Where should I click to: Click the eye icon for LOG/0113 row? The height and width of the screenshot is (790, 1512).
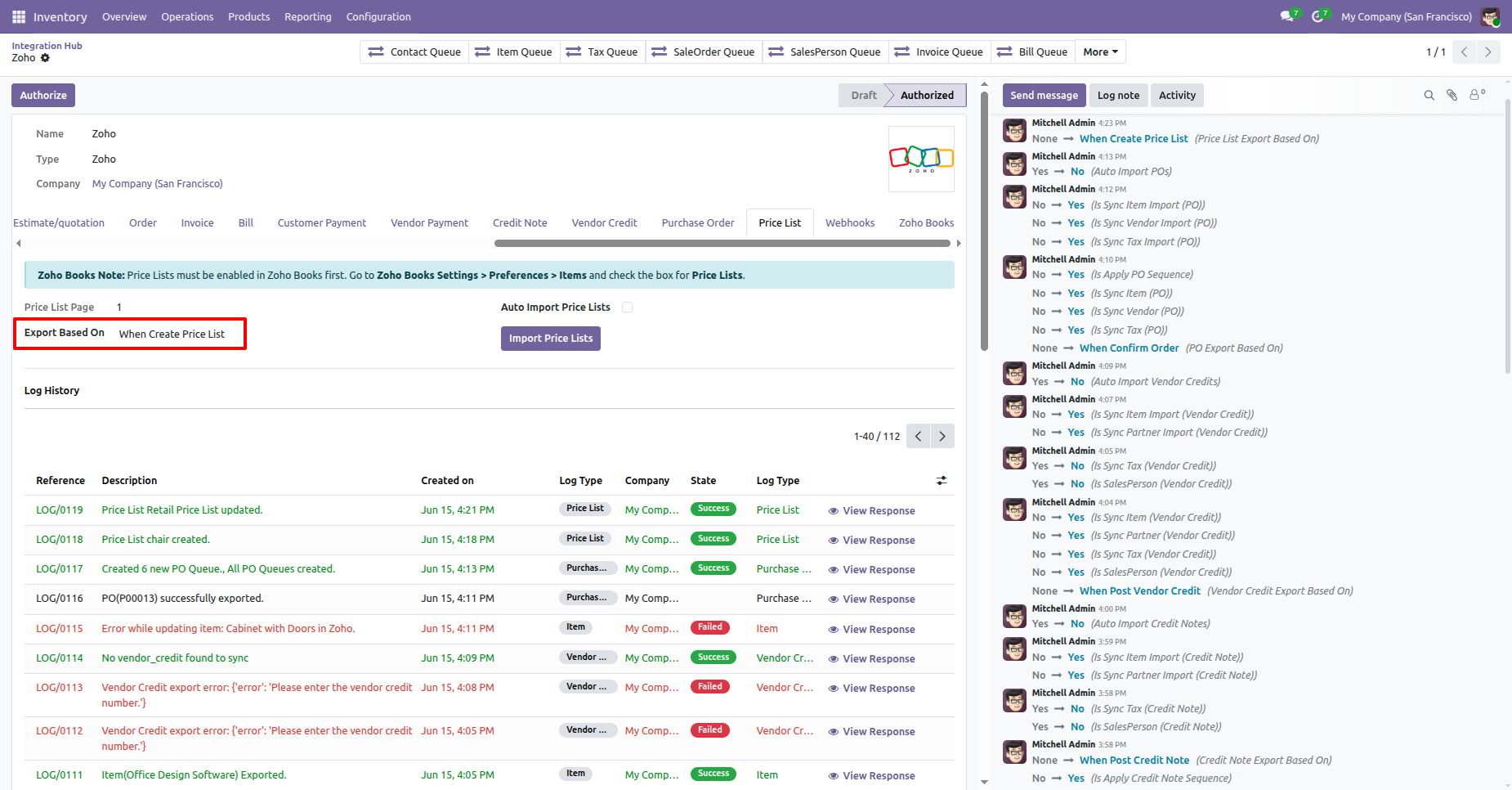834,689
